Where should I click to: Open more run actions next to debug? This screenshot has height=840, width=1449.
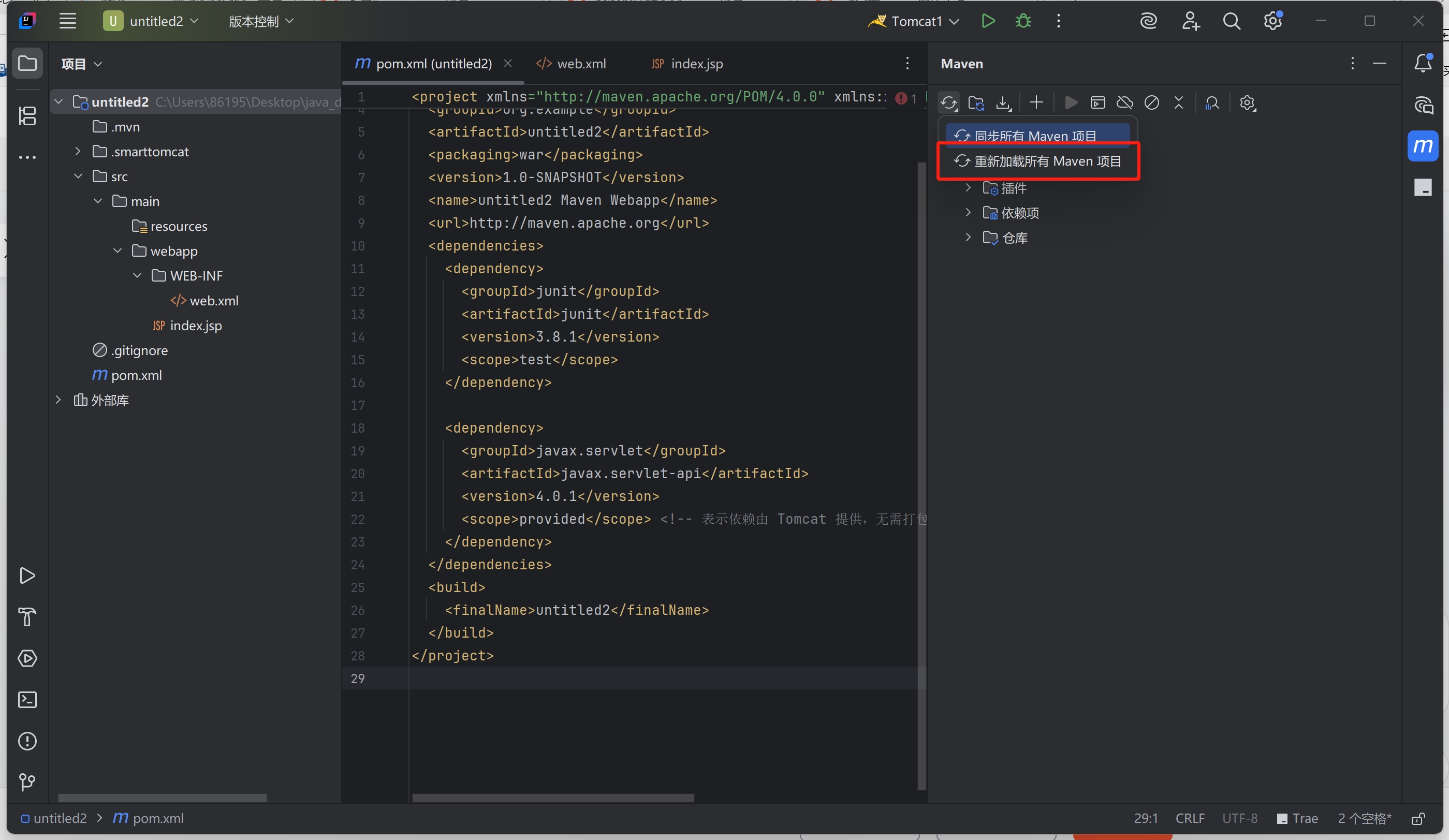tap(1059, 21)
